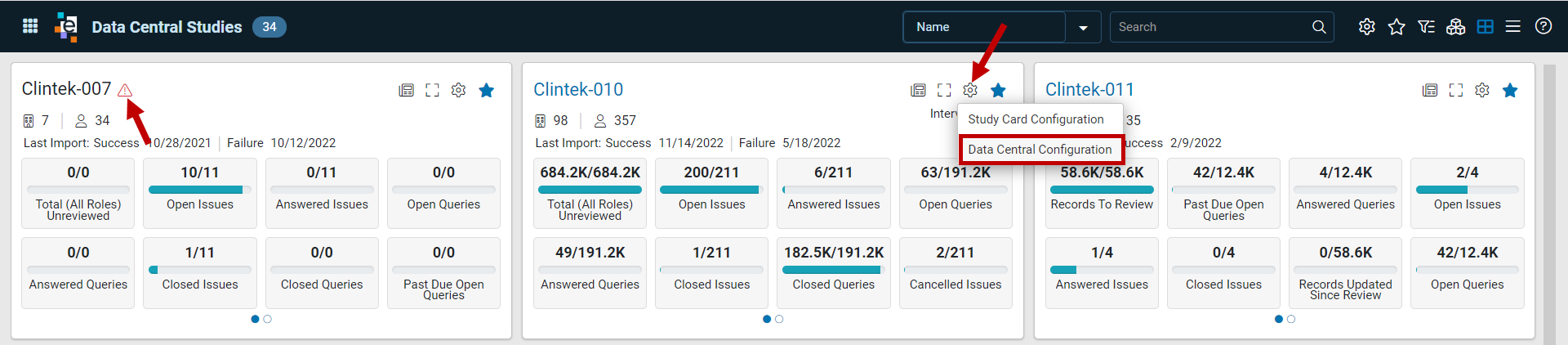The height and width of the screenshot is (345, 1568).
Task: Open the Clintek-007 study details list icon
Action: pos(406,90)
